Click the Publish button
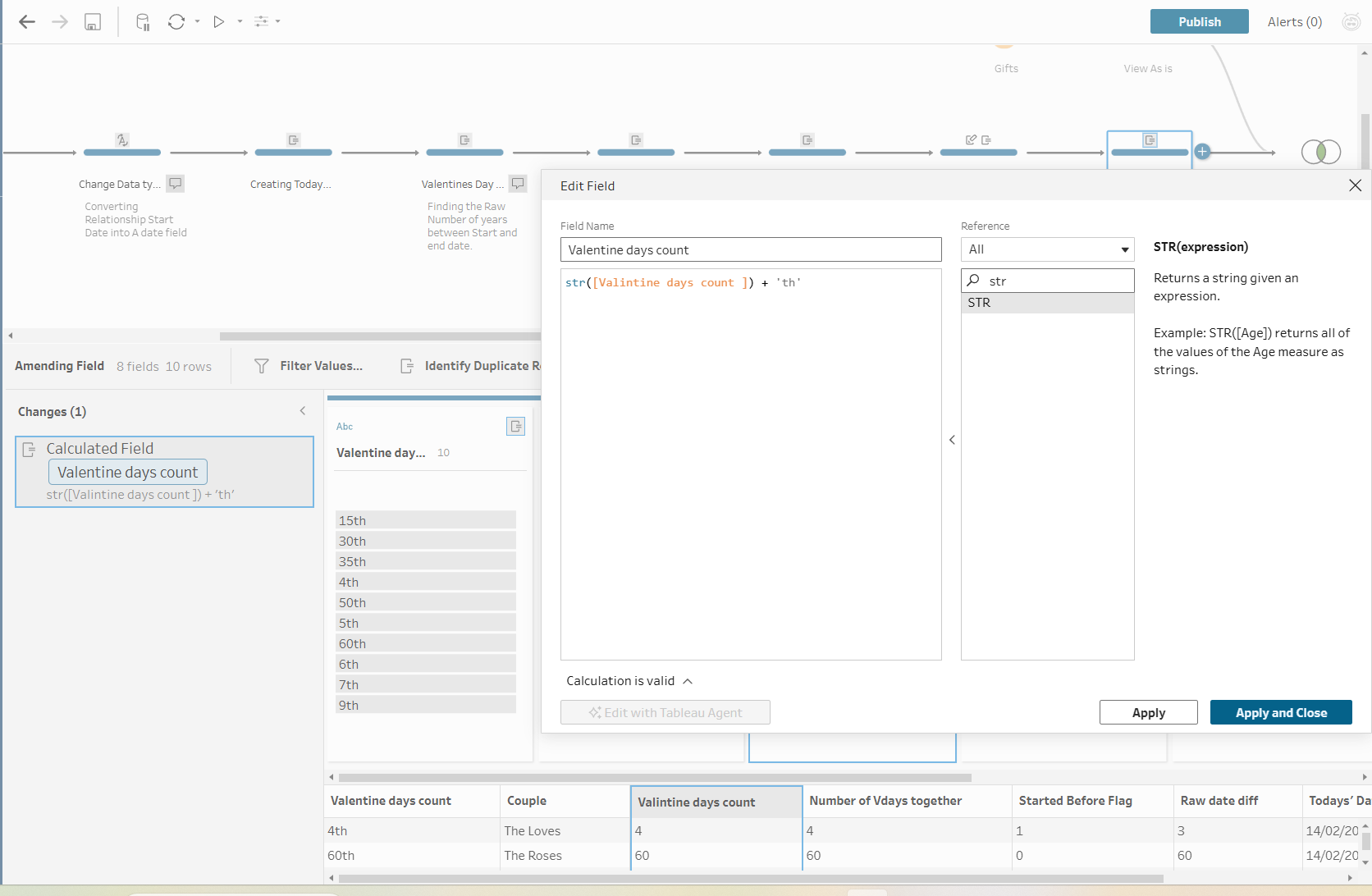This screenshot has width=1372, height=896. tap(1199, 22)
